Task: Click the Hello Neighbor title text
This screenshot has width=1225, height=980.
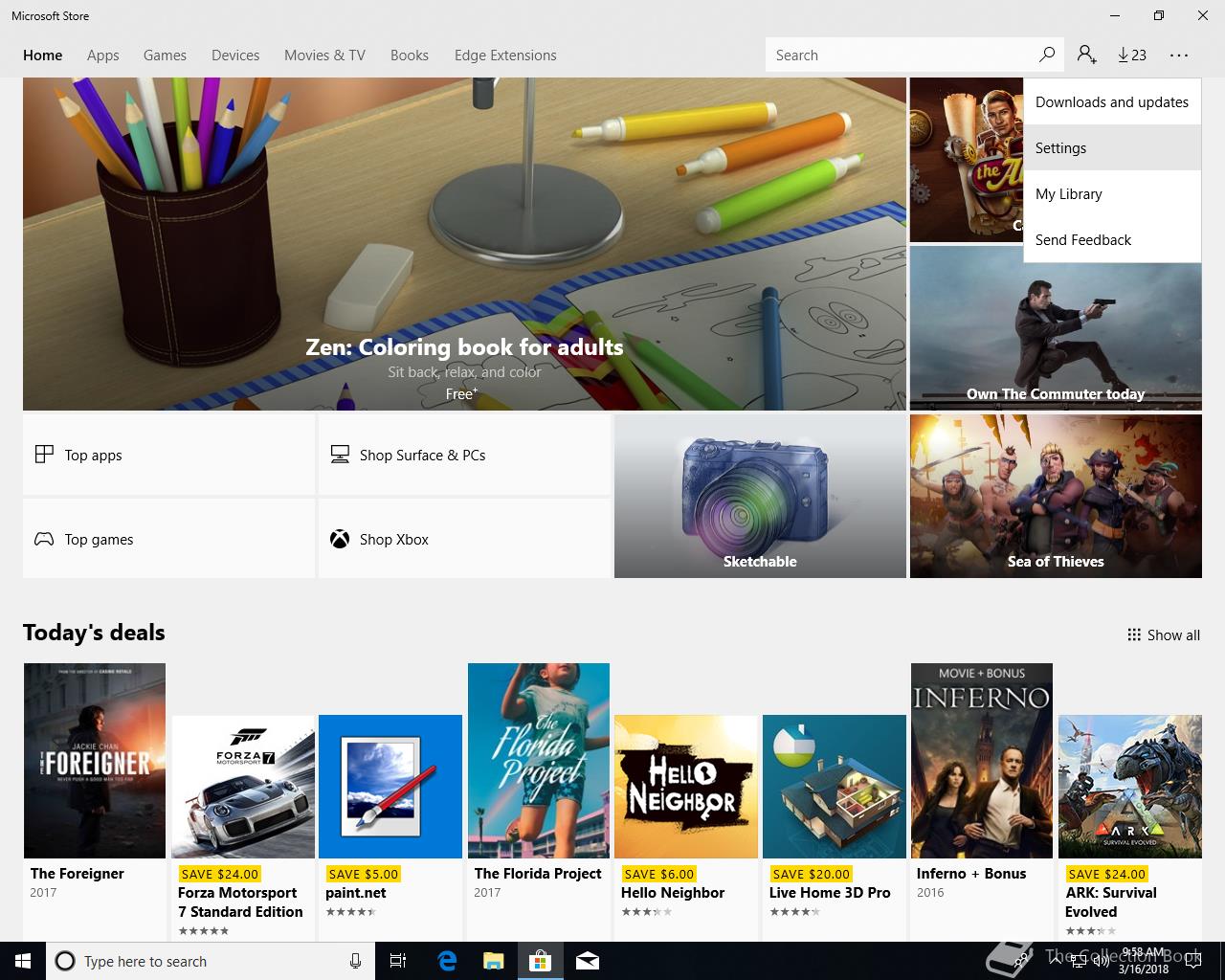Action: [x=673, y=893]
